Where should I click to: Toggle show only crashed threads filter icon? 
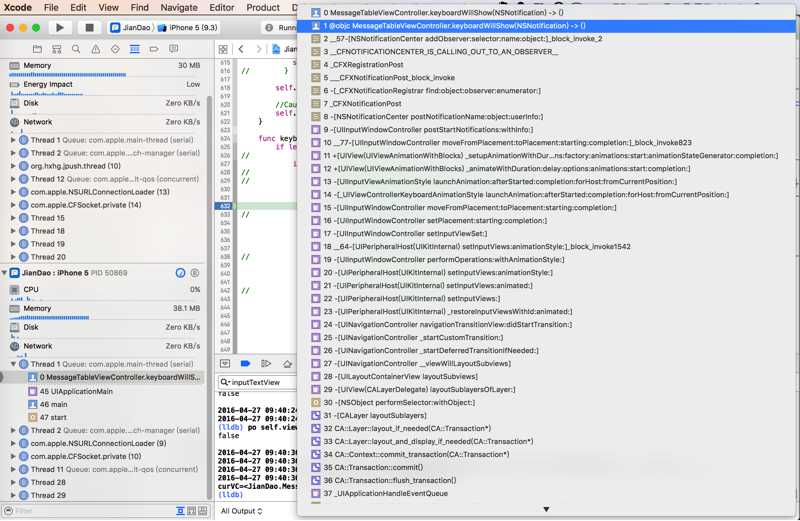(x=180, y=511)
